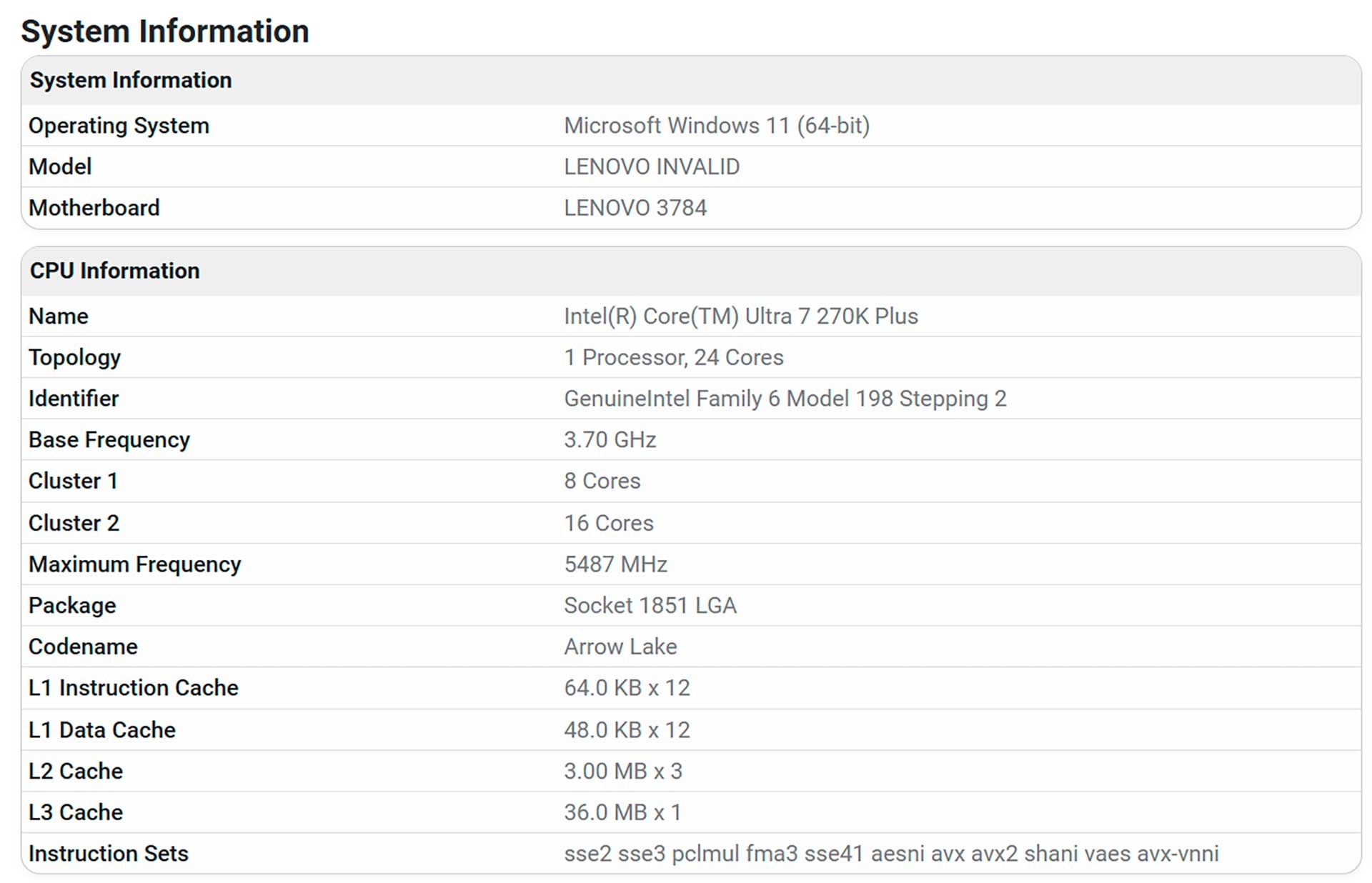Screen dimensions: 1372x883
Task: Click the Operating System row label
Action: [x=119, y=126]
